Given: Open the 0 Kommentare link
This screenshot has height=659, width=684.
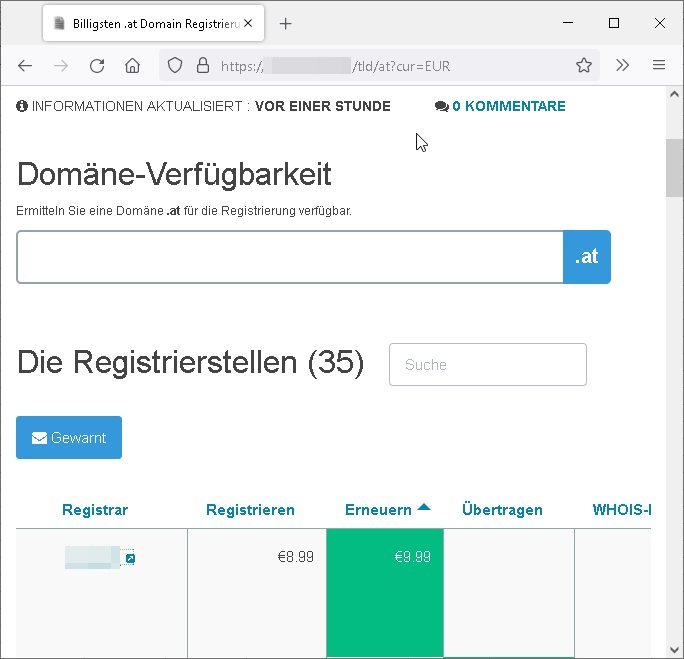Looking at the screenshot, I should click(x=500, y=106).
